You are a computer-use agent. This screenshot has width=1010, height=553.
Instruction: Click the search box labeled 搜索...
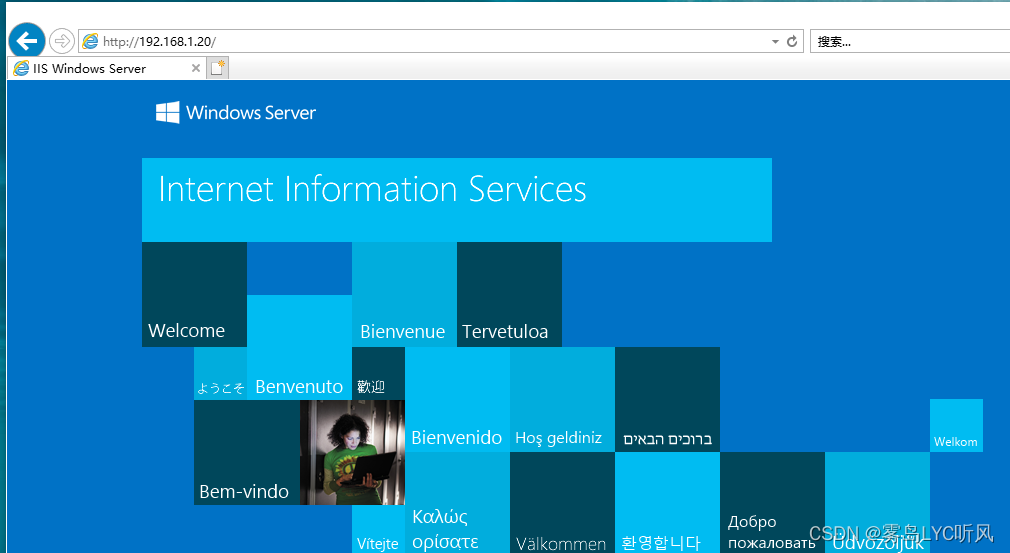click(x=910, y=41)
